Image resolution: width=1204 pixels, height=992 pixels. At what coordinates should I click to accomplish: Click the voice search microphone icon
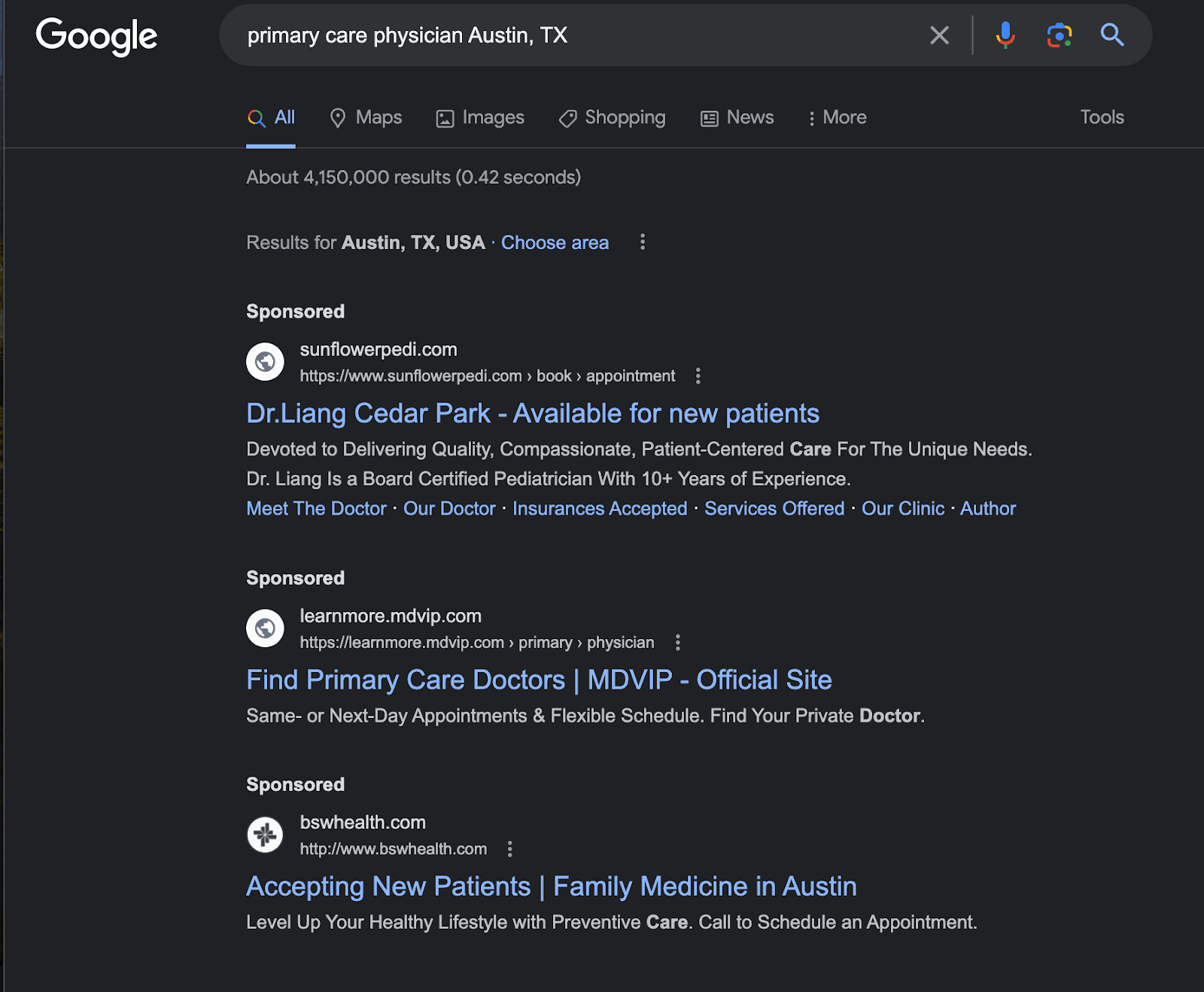point(1005,35)
